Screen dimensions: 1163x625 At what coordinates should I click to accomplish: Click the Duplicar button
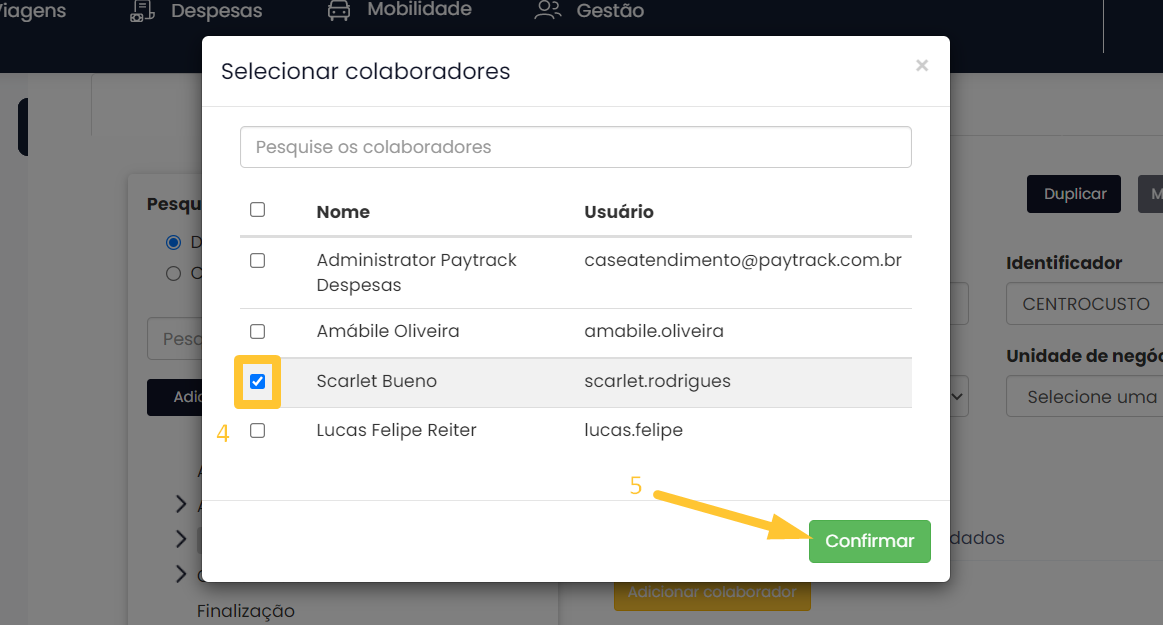pyautogui.click(x=1074, y=194)
